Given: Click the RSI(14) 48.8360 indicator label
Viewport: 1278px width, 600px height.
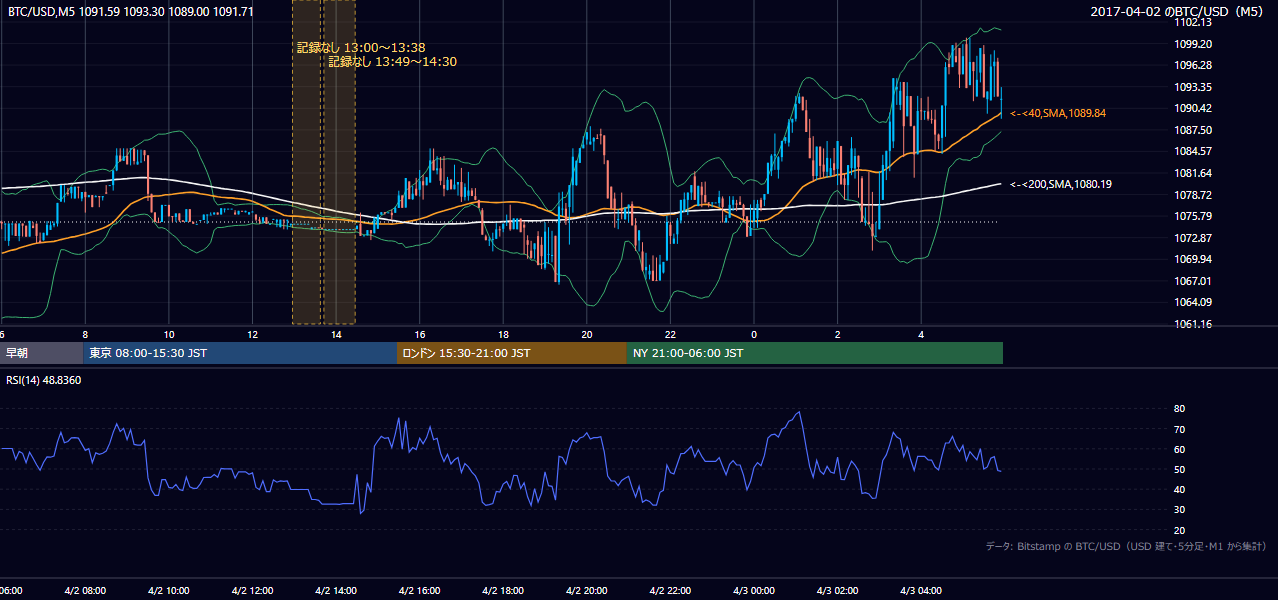Looking at the screenshot, I should click(x=44, y=381).
